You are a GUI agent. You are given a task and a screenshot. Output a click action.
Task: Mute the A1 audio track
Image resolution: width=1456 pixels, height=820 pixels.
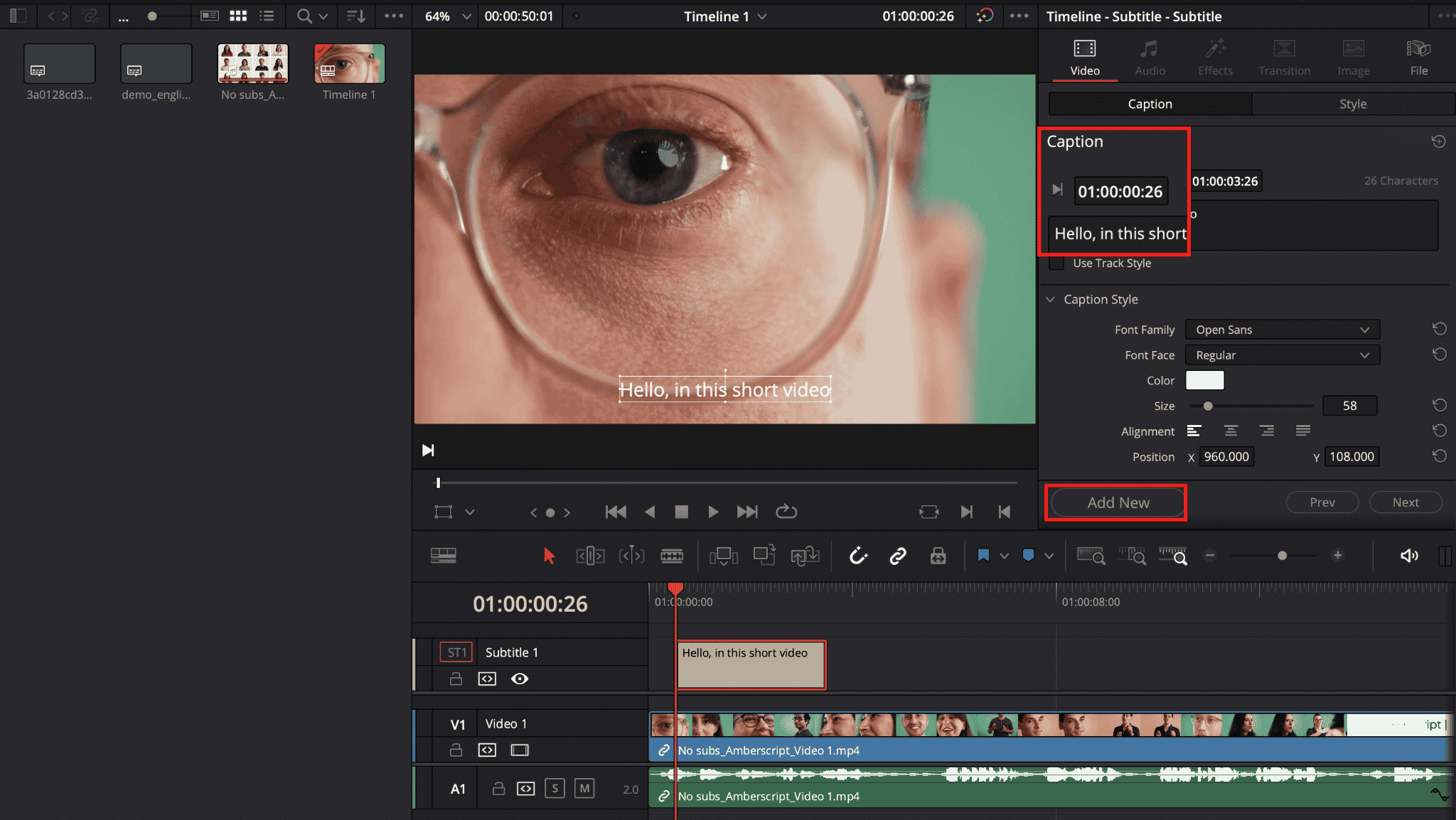pos(584,788)
